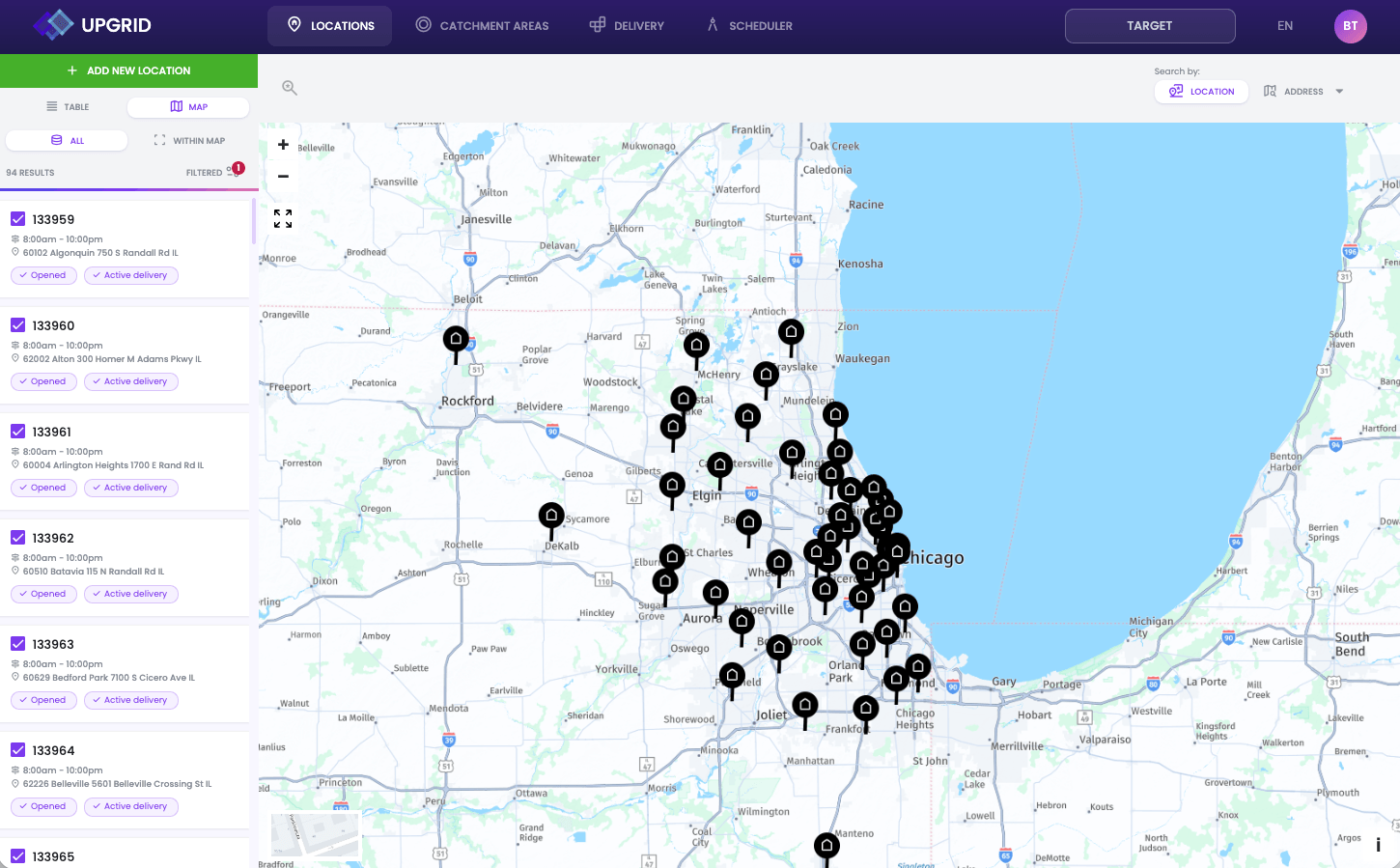The image size is (1400, 868).
Task: Click the map pin near Gilberts
Action: click(x=673, y=486)
